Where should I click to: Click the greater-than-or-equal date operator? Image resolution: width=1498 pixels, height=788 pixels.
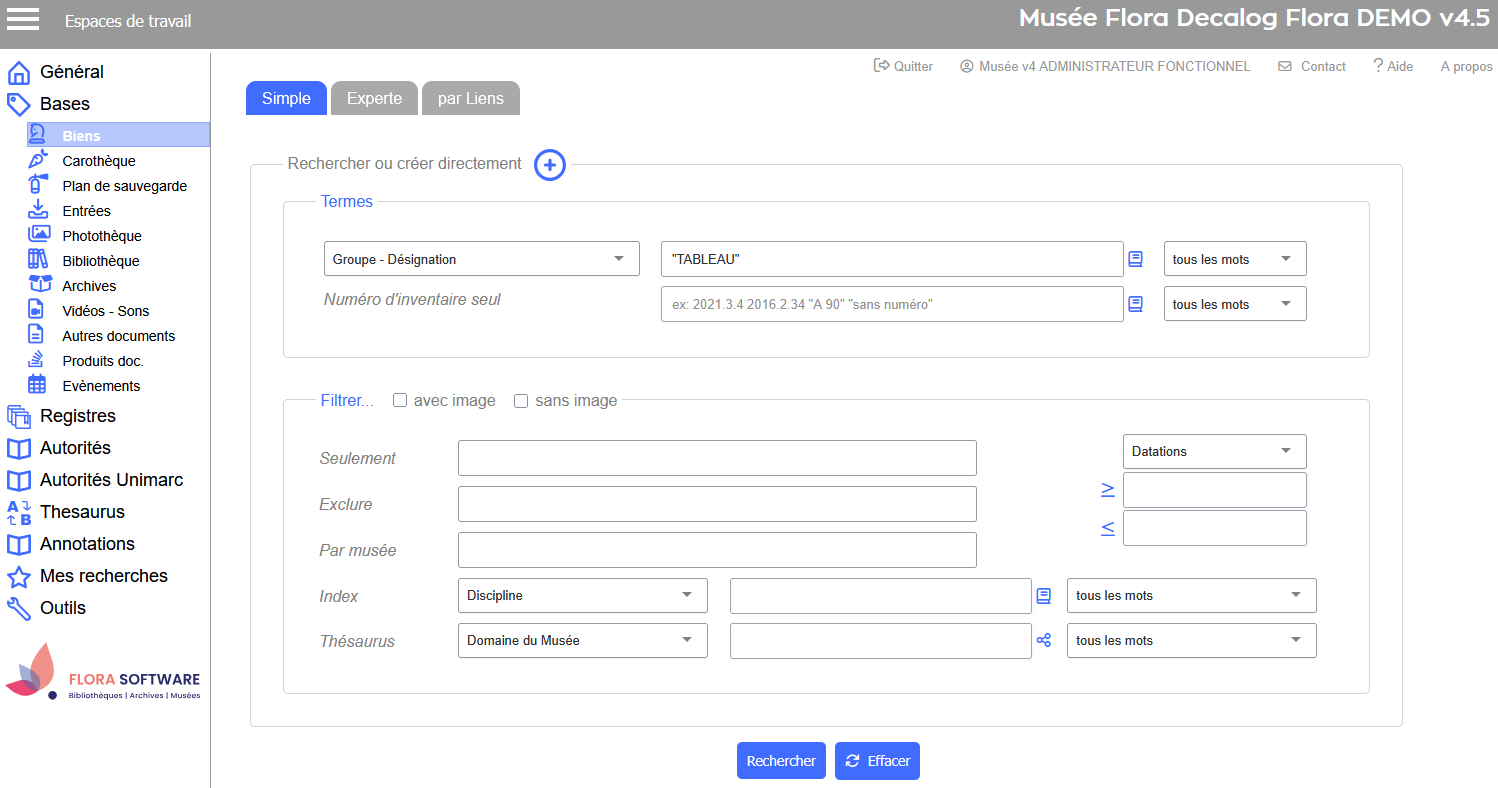[1108, 489]
